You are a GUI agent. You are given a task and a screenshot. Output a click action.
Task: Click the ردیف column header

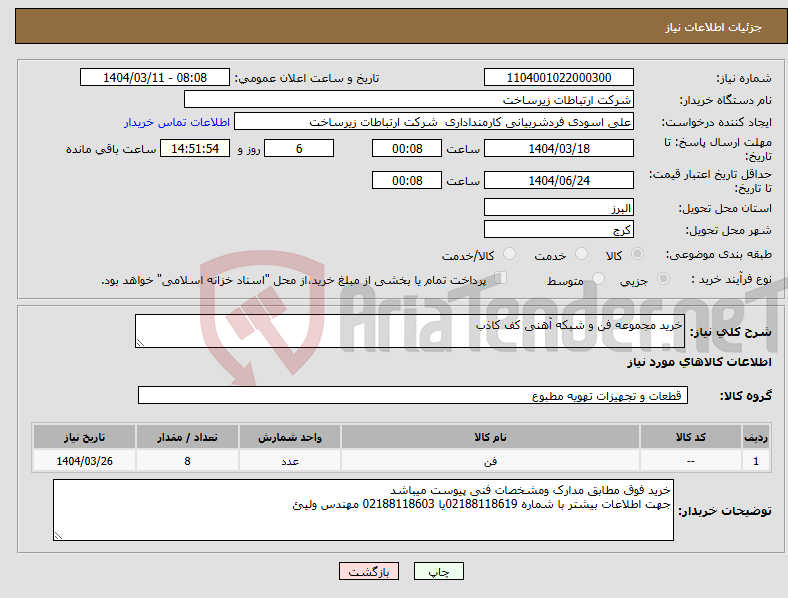(756, 437)
